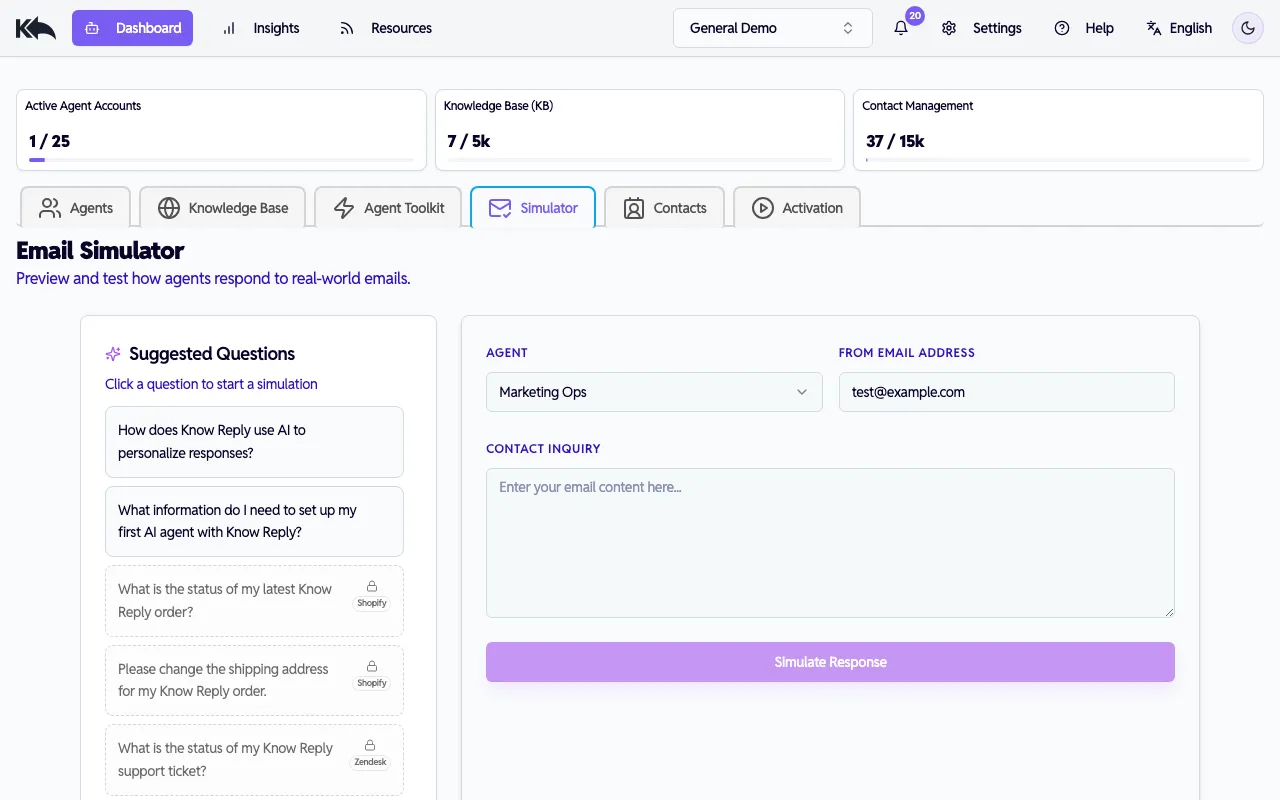This screenshot has width=1280, height=800.
Task: Go to the Contacts tab
Action: [664, 208]
